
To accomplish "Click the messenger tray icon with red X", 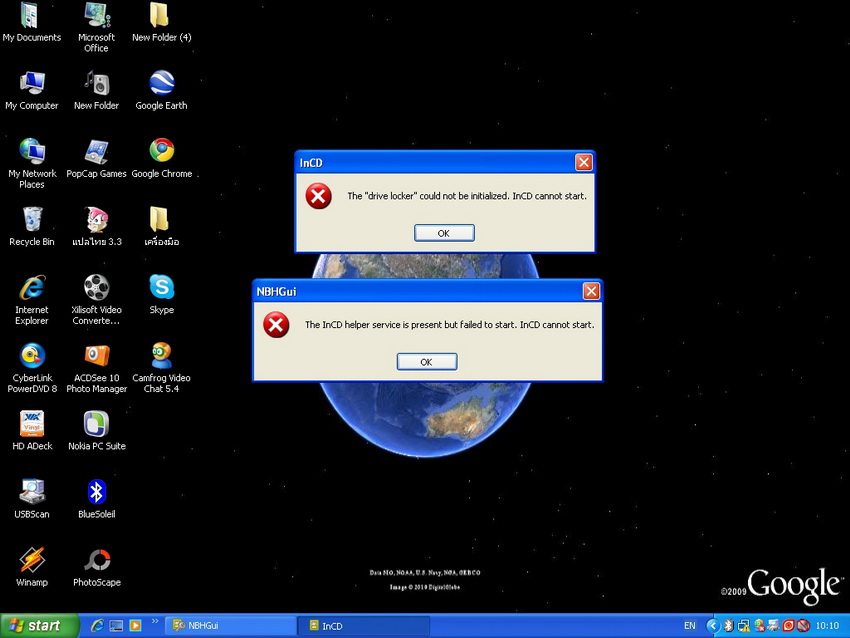I will 759,626.
